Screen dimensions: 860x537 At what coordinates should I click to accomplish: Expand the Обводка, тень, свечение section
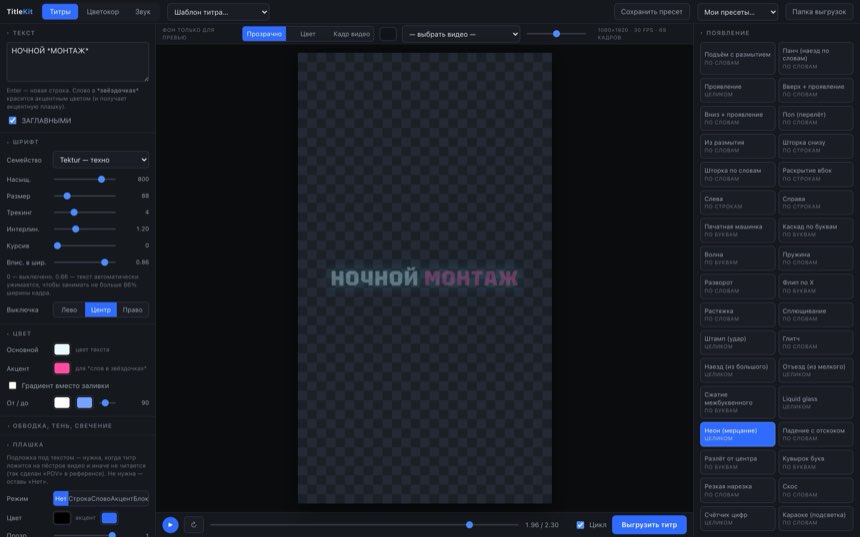62,426
